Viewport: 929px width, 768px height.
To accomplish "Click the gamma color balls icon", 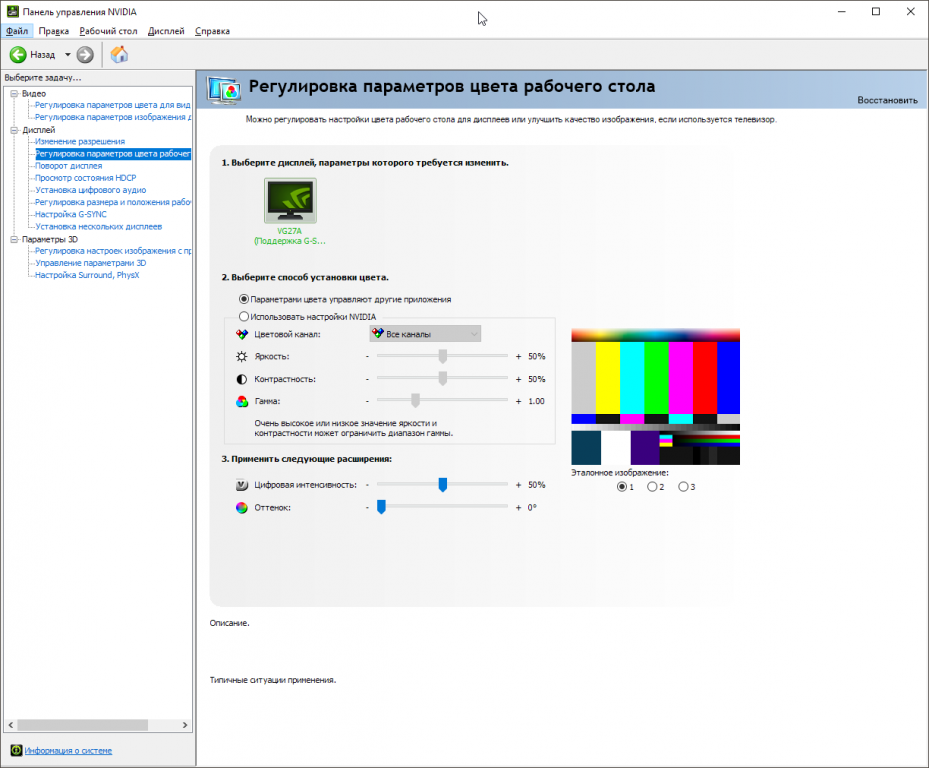I will [242, 402].
